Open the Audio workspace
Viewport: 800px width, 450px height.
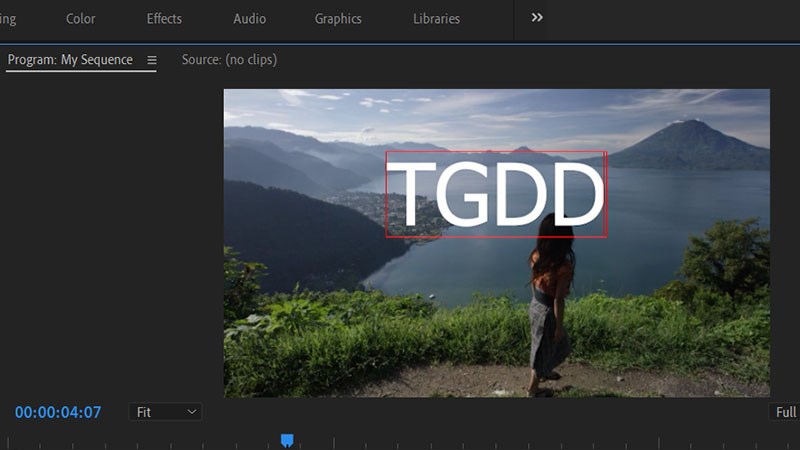(x=249, y=19)
